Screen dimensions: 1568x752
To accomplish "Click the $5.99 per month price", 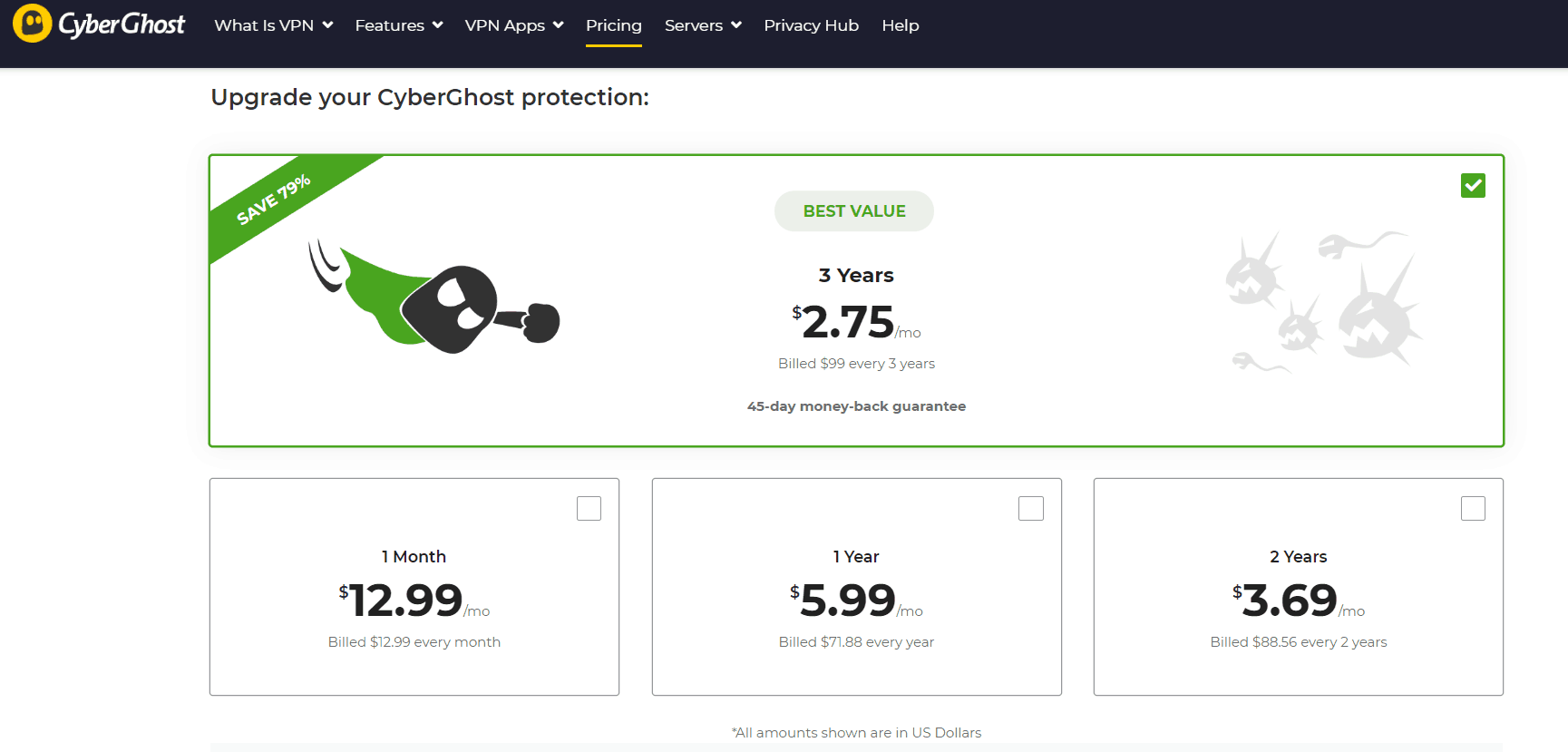I will [x=856, y=601].
